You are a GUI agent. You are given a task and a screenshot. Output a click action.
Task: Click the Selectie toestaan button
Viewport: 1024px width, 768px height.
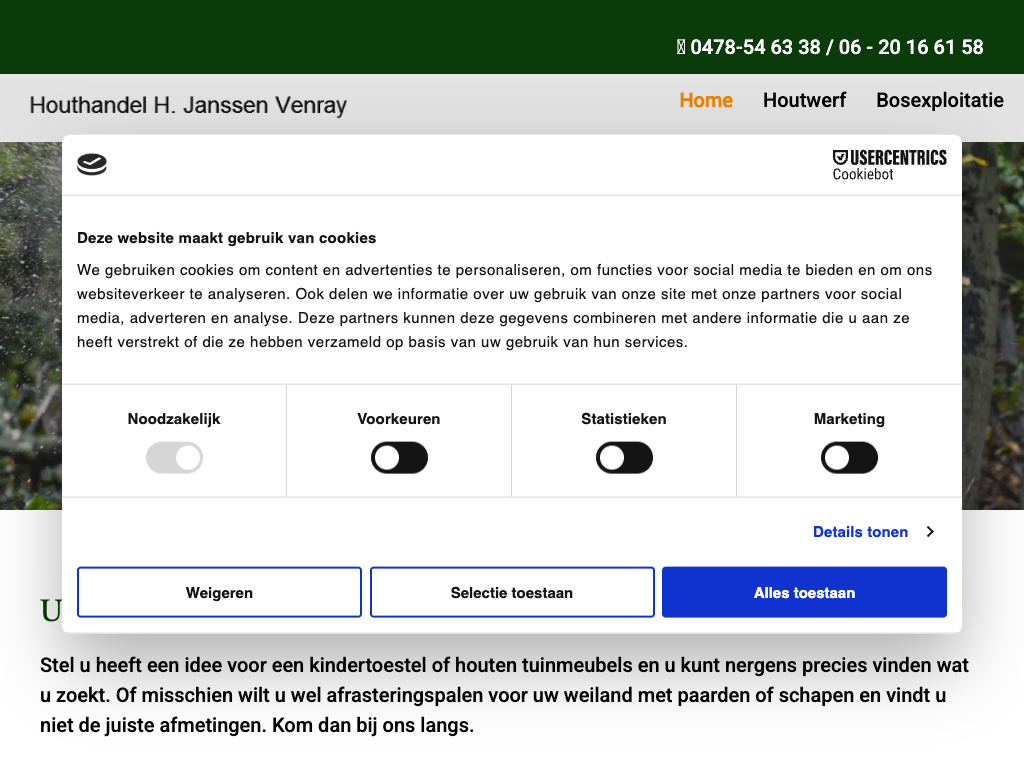click(512, 593)
